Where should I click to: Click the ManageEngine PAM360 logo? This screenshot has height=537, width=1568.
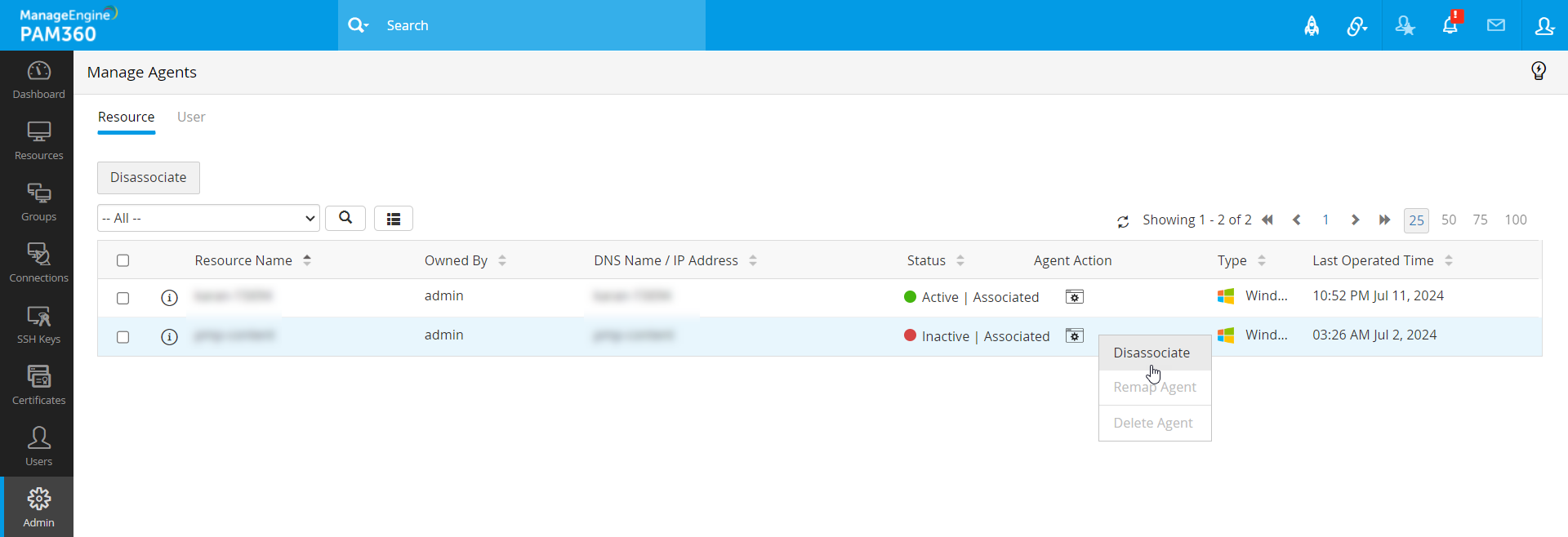pos(69,24)
